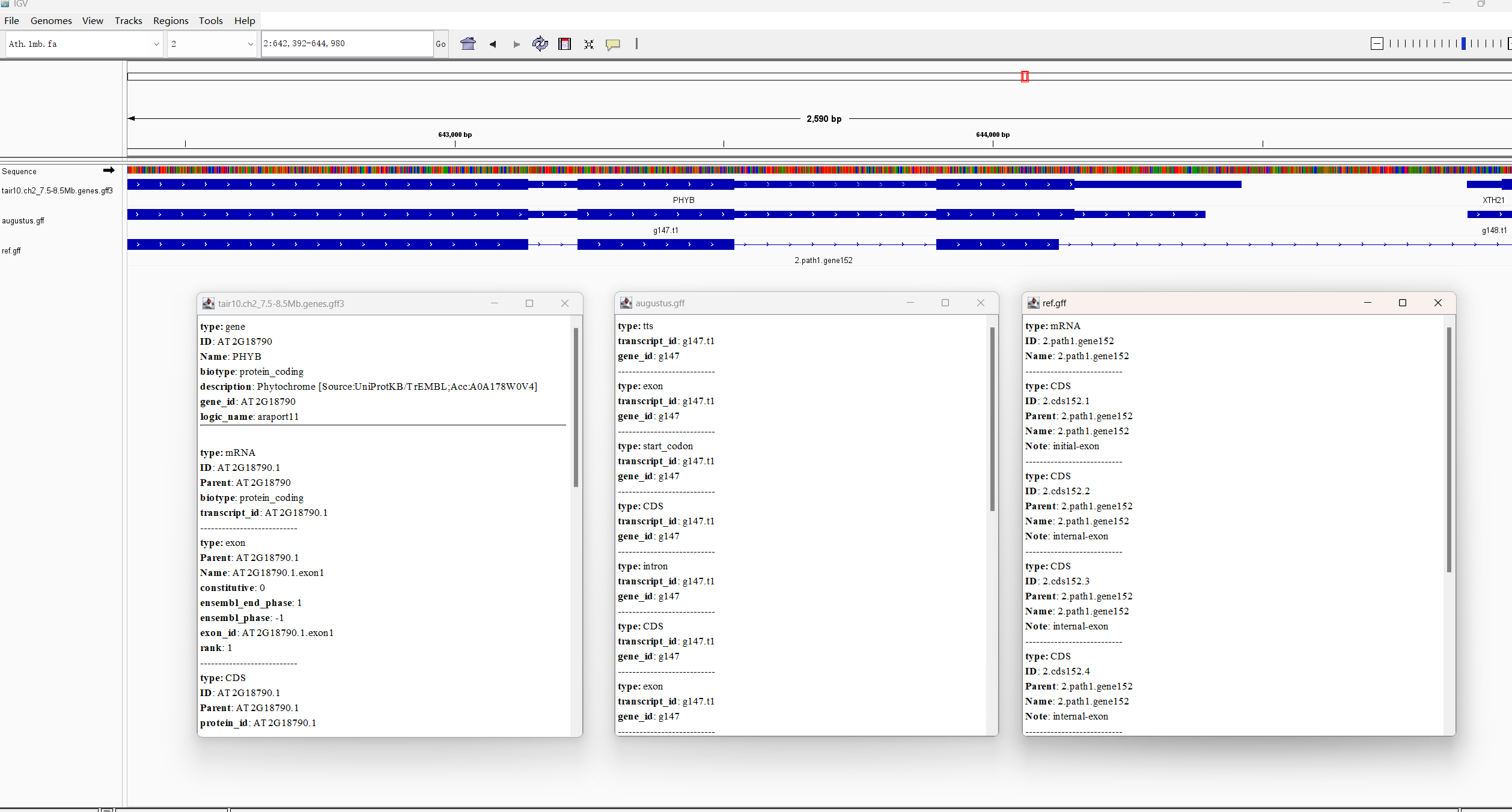Click the blue zoom level slider marker
This screenshot has width=1512, height=812.
point(1463,43)
